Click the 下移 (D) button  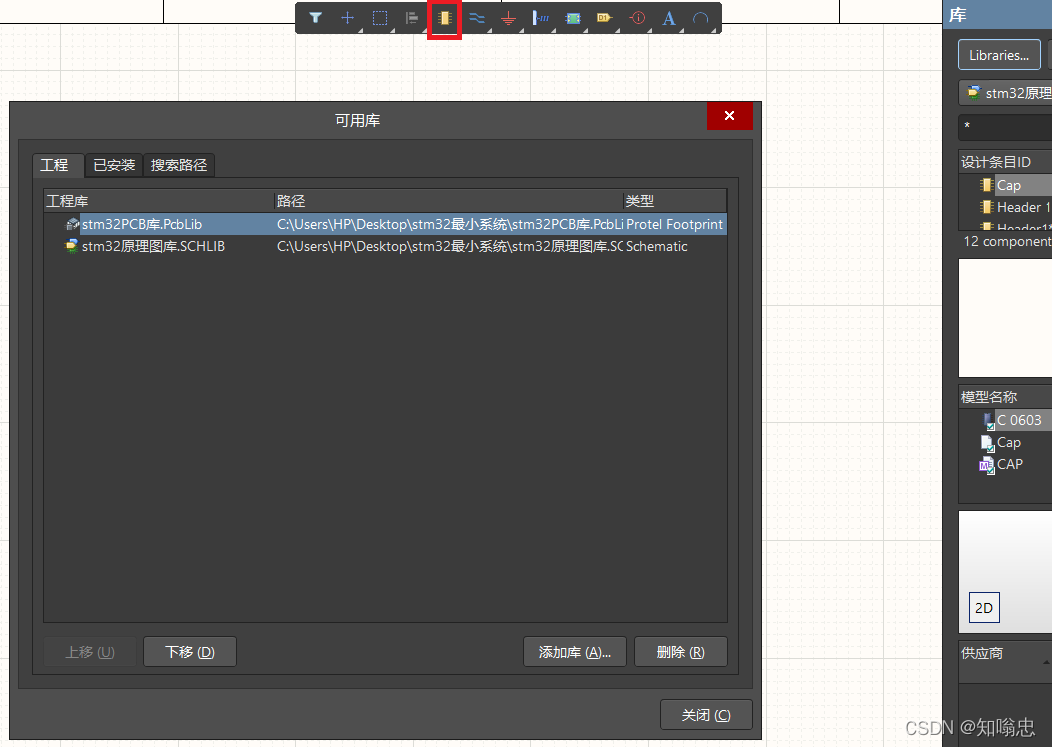pyautogui.click(x=190, y=652)
